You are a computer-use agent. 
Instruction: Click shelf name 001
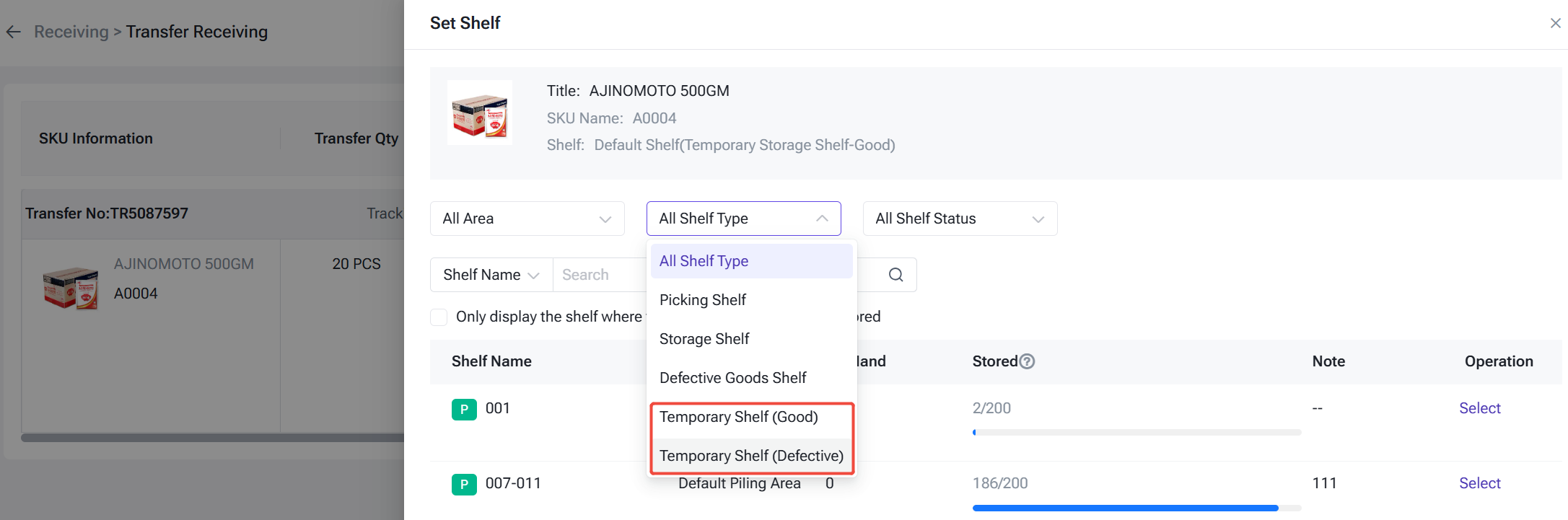pos(498,408)
